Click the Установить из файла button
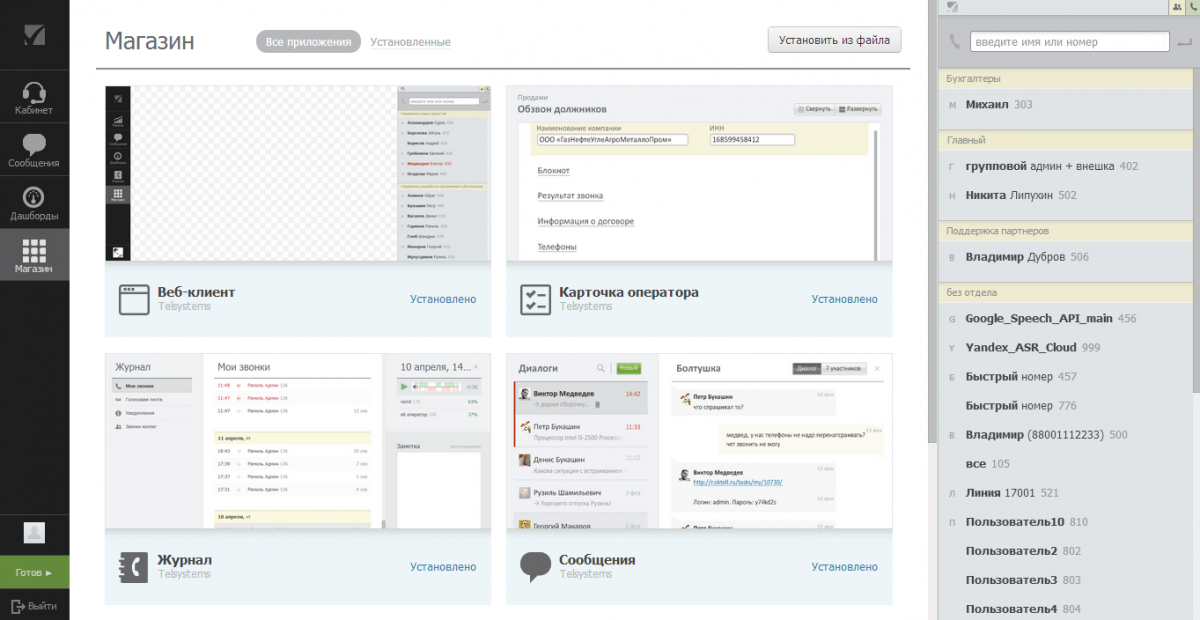Screen dimensions: 1200x620 [834, 40]
